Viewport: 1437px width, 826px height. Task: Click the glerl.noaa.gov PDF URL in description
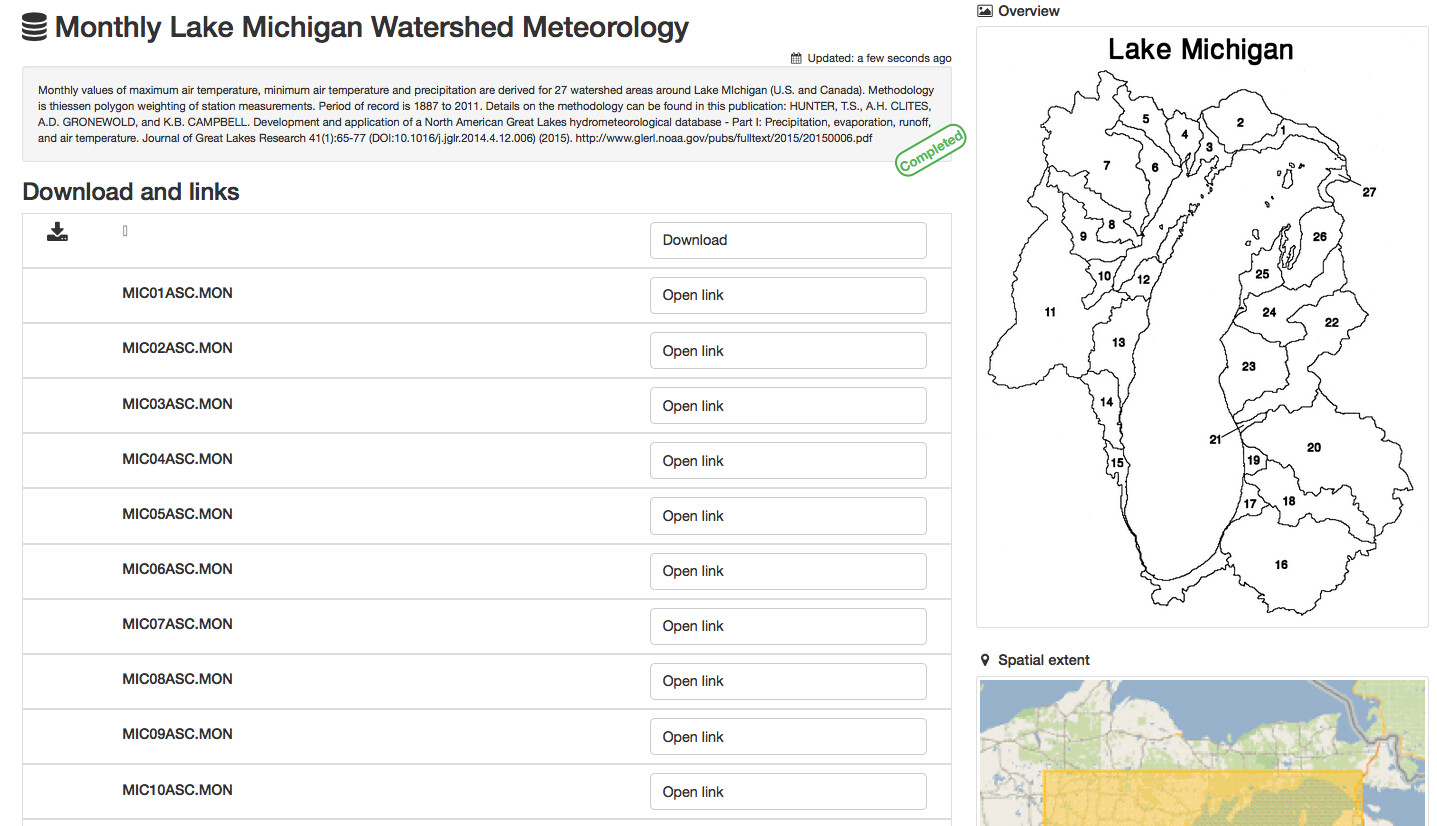pos(724,138)
